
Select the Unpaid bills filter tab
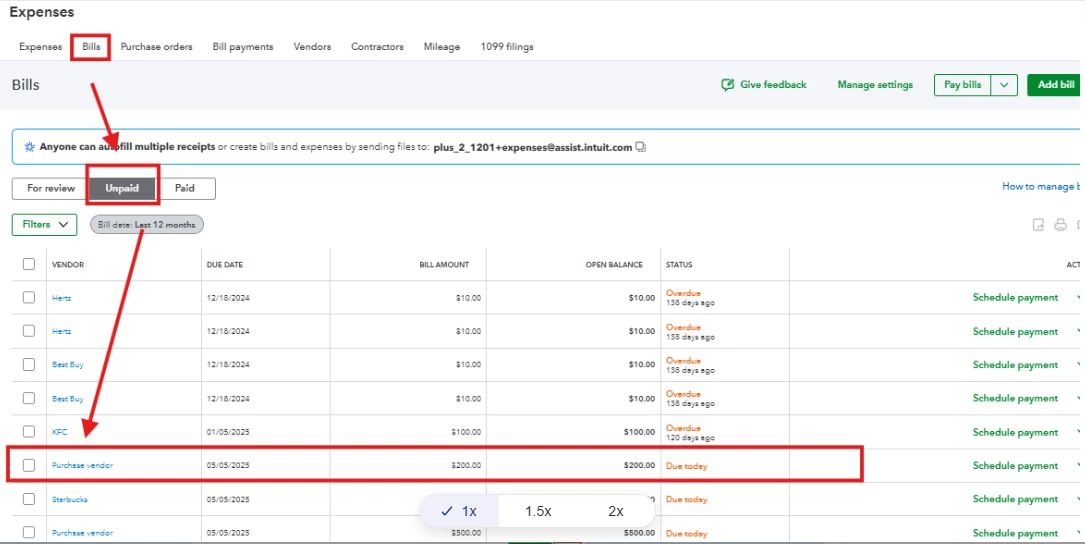pos(122,188)
